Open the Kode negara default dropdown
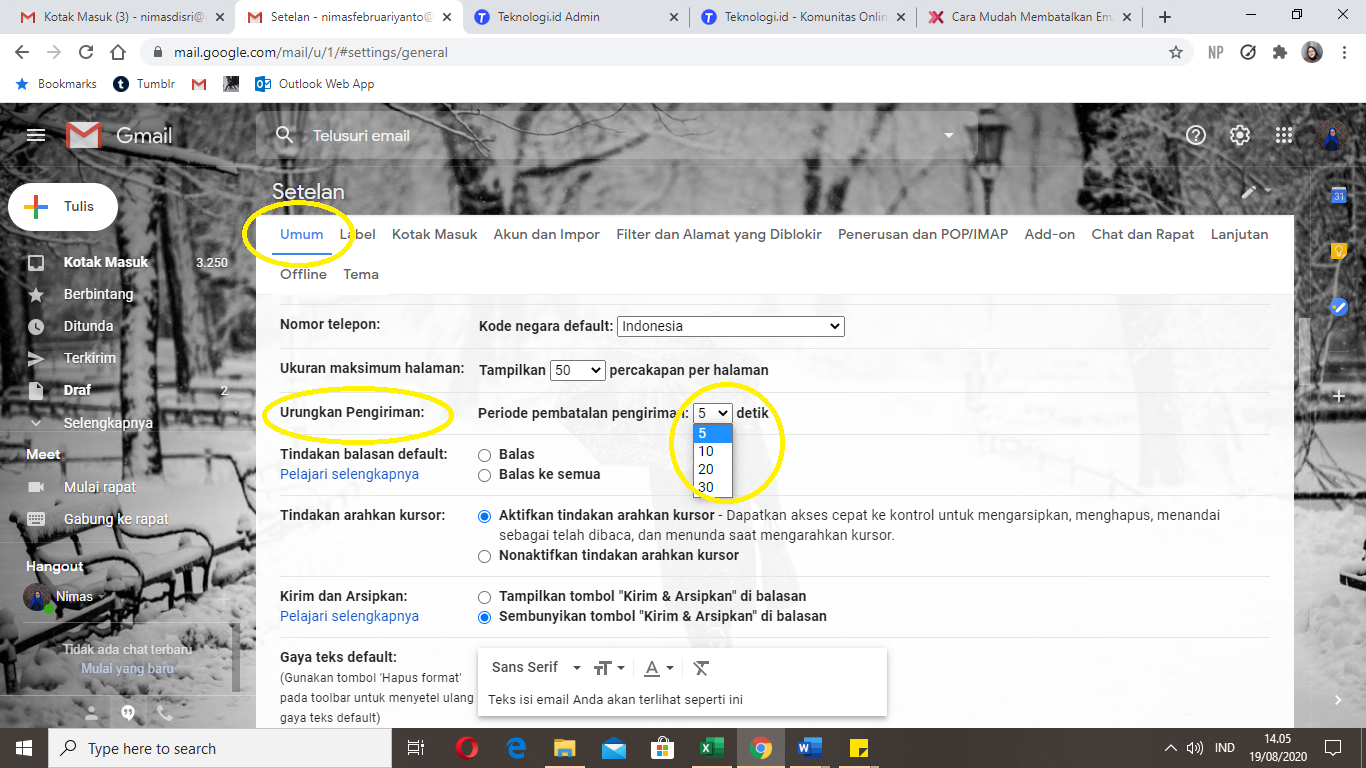This screenshot has height=768, width=1366. [730, 326]
